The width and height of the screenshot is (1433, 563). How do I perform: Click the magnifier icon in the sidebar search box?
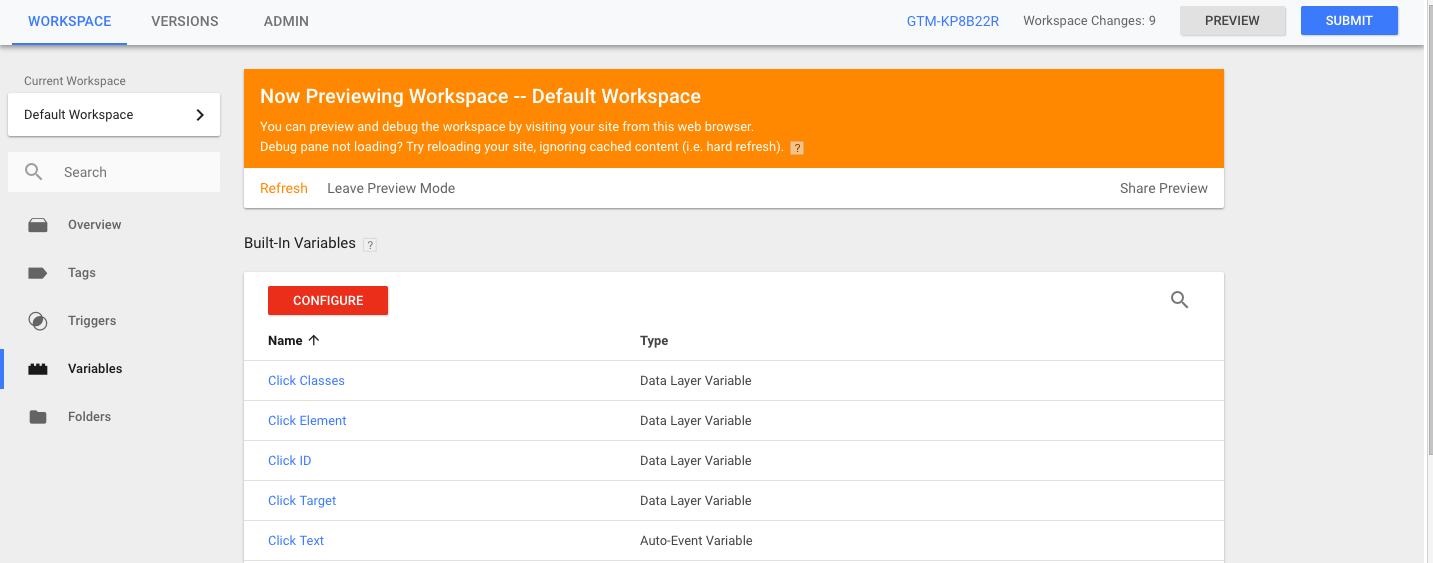coord(34,172)
